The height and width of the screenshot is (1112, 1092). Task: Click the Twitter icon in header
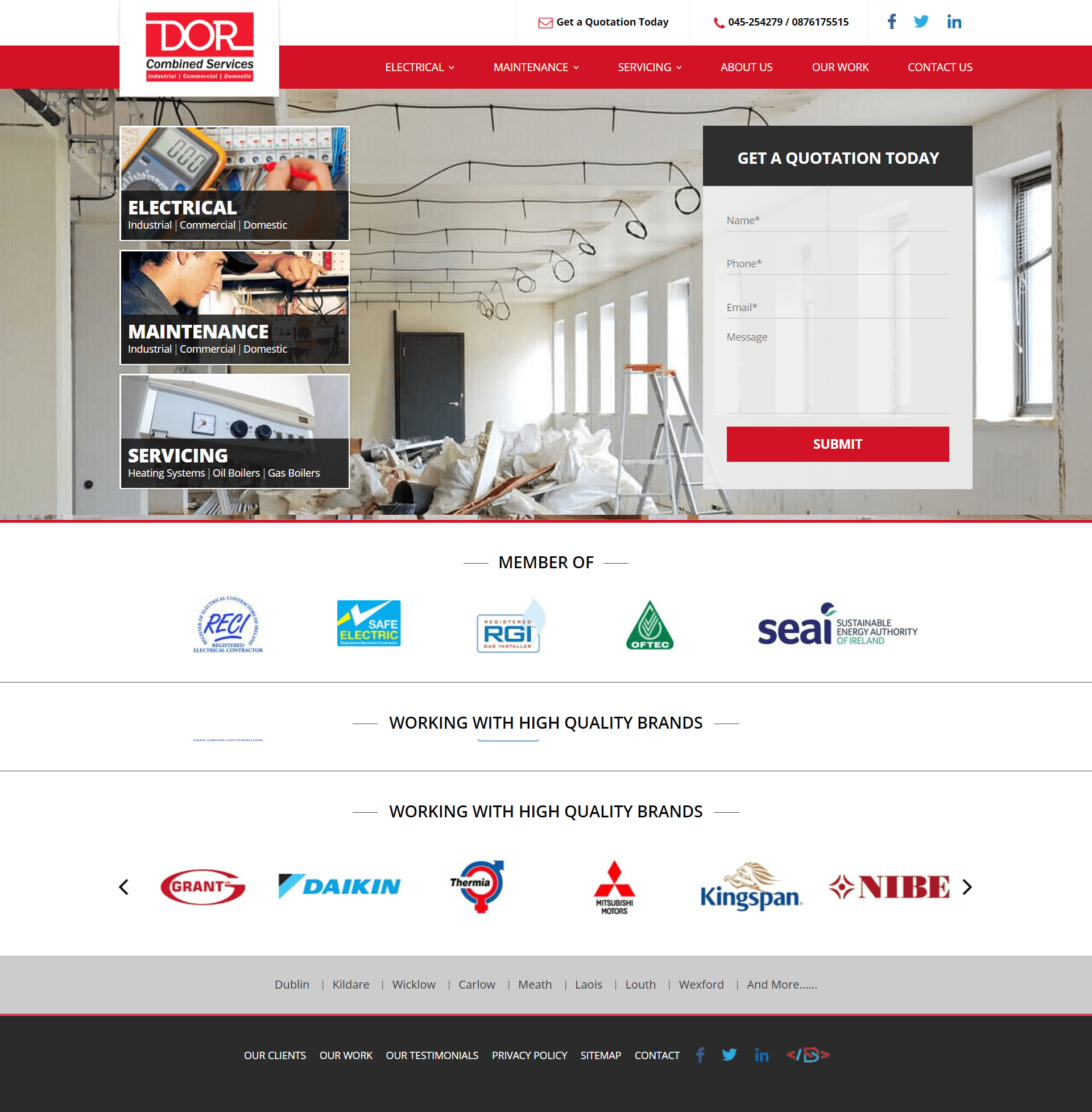pos(921,22)
